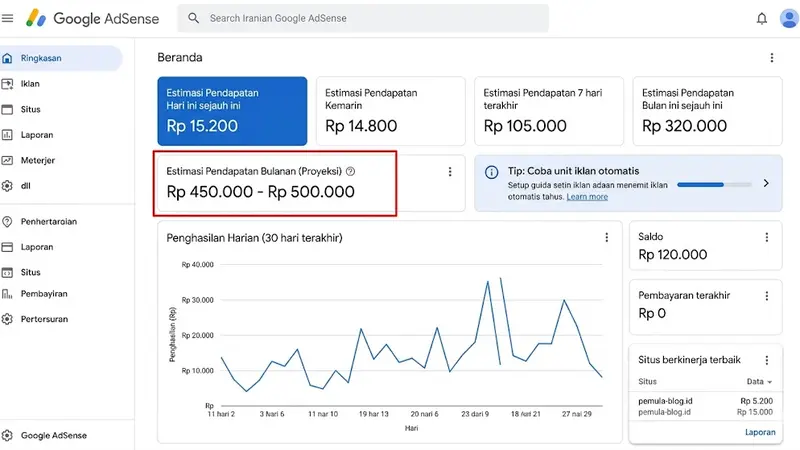The height and width of the screenshot is (450, 800).
Task: Click the Rp 40.000 axis label
Action: 197,264
